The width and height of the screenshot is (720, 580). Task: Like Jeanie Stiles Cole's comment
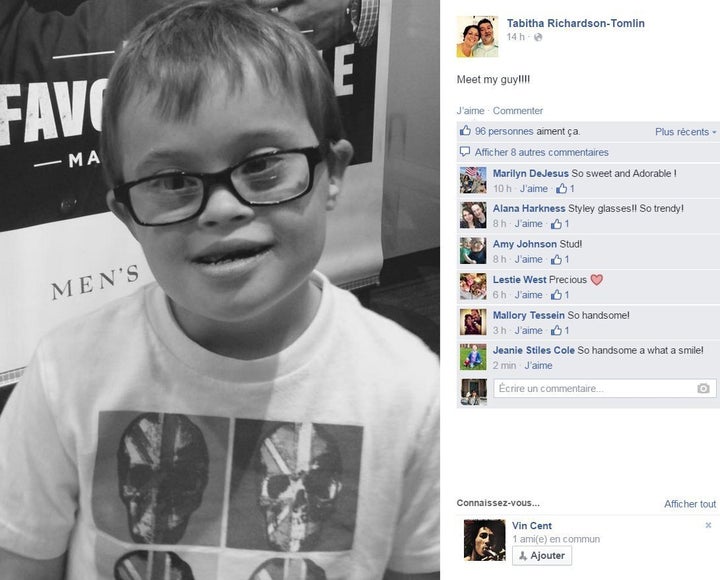coord(538,366)
